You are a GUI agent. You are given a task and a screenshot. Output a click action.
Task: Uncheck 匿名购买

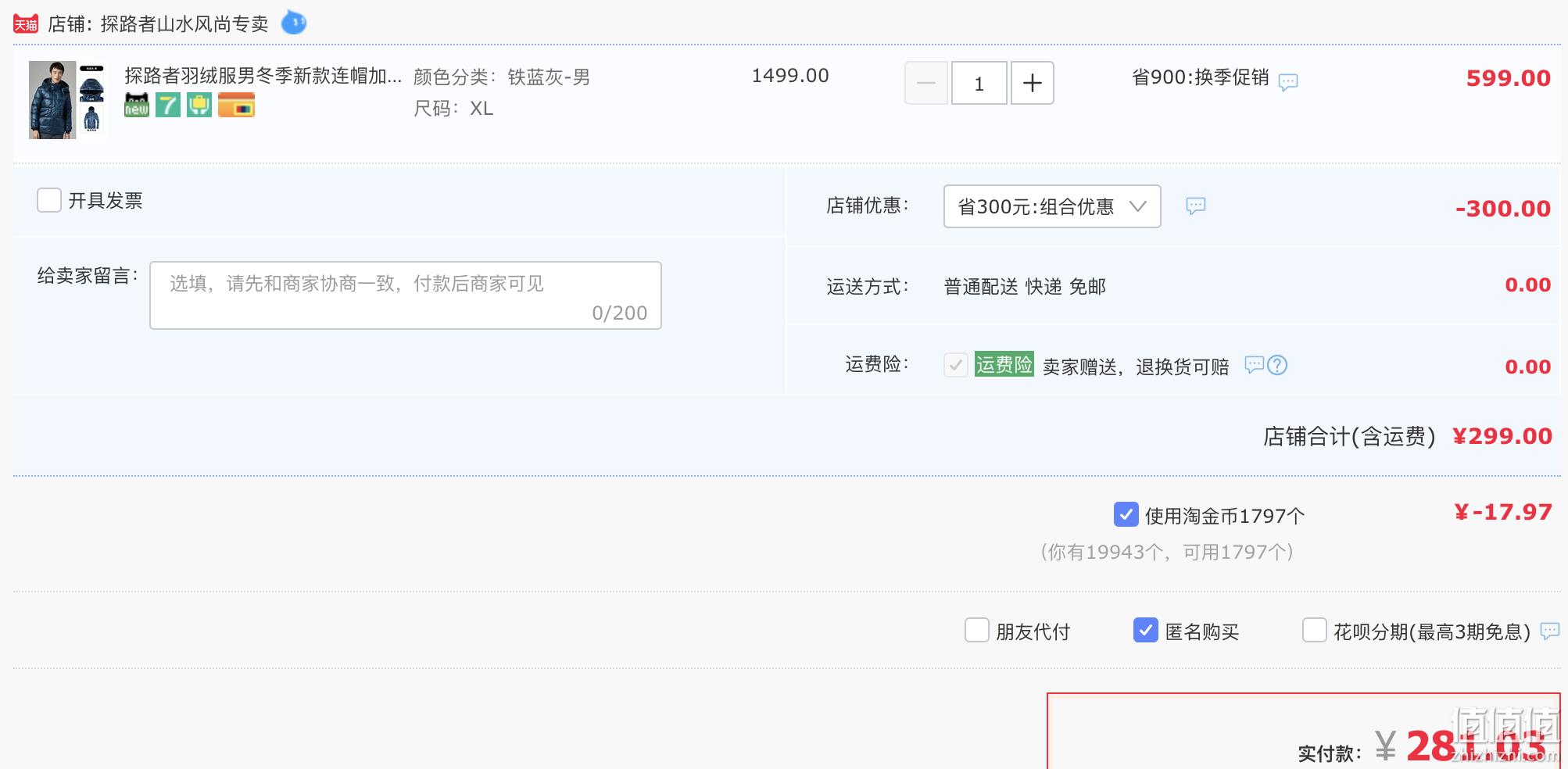[x=1146, y=630]
